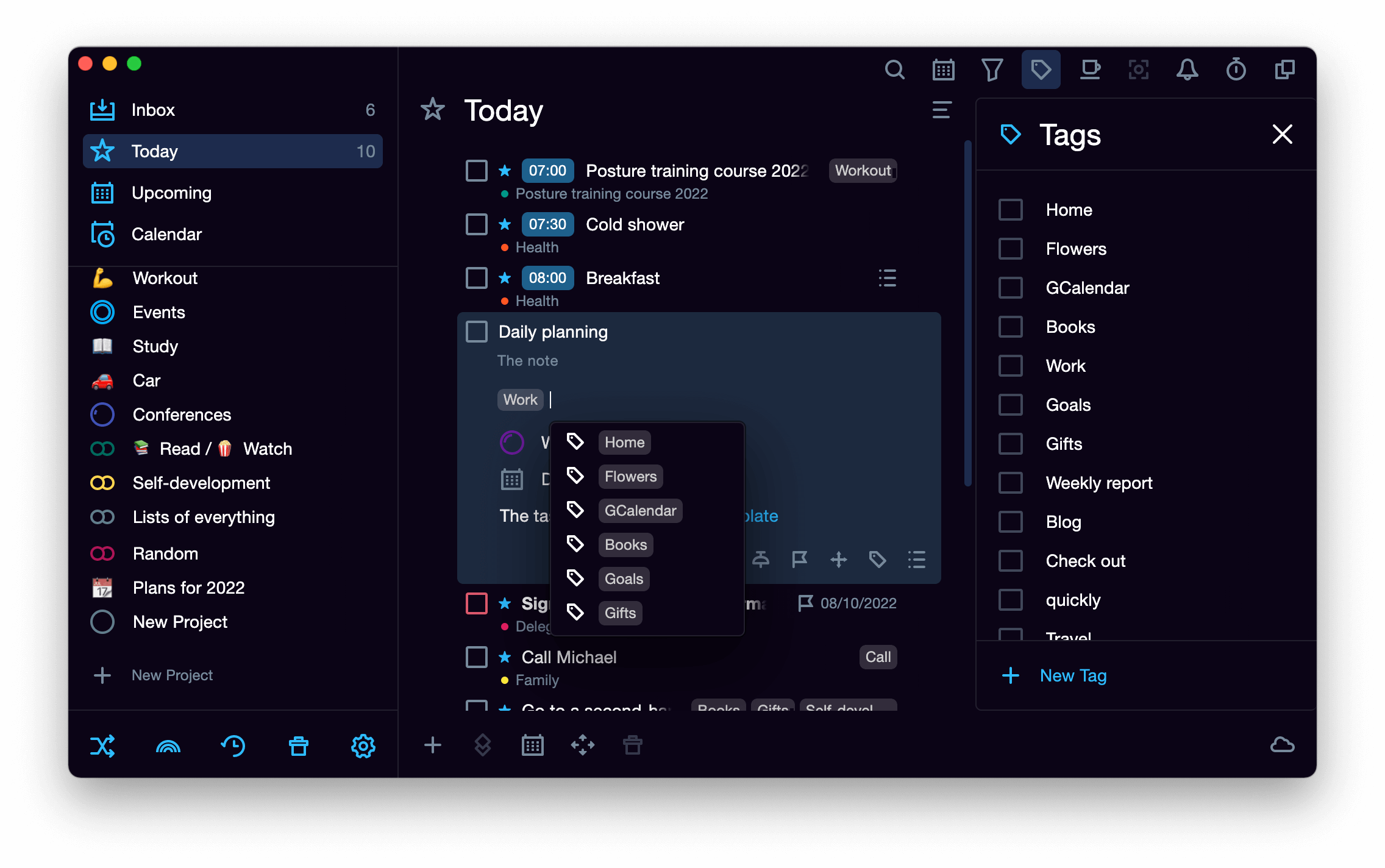The image size is (1385, 868).
Task: Activate the focus mode frame icon
Action: (x=1138, y=70)
